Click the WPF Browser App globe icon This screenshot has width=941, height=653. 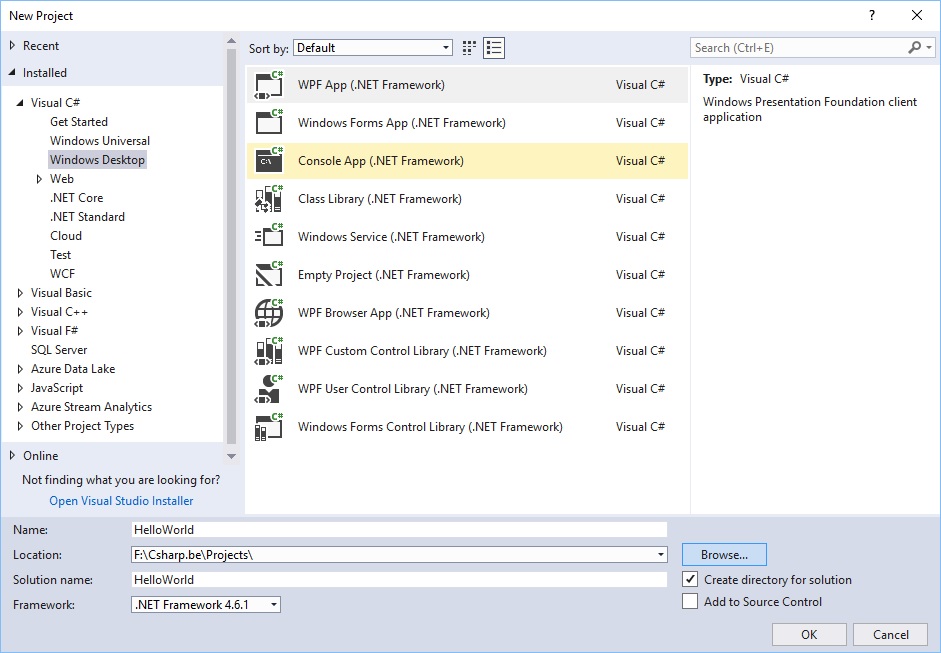pos(269,313)
